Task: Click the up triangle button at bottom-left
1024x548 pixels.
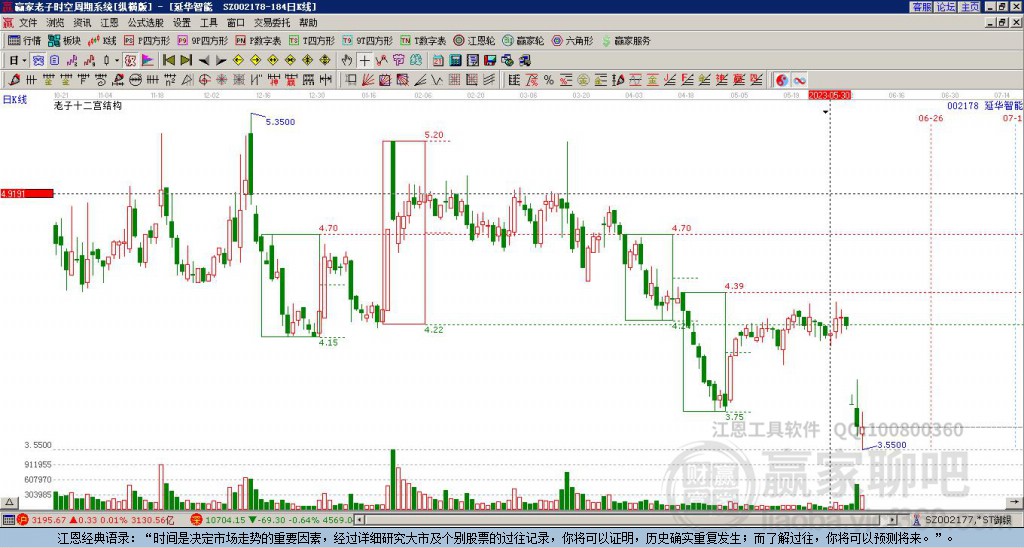Action: click(8, 502)
